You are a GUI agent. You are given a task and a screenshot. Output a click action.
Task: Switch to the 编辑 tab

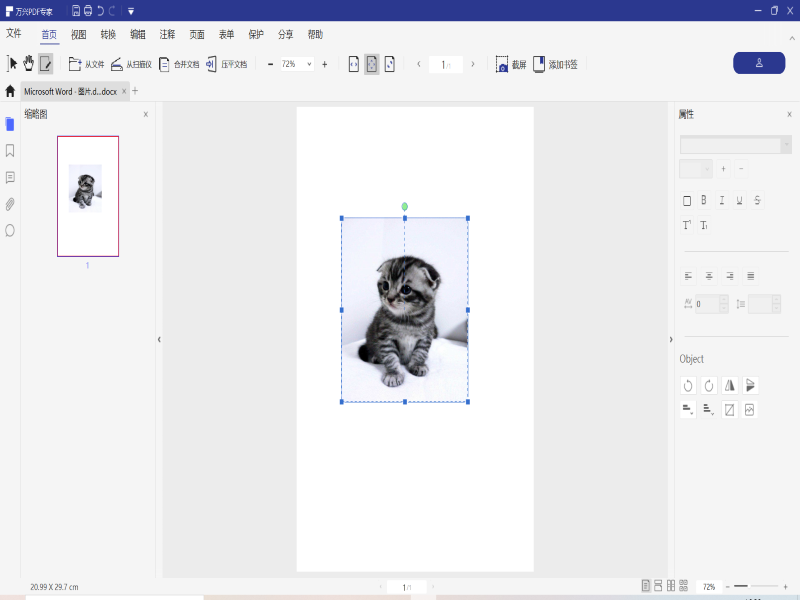click(138, 35)
